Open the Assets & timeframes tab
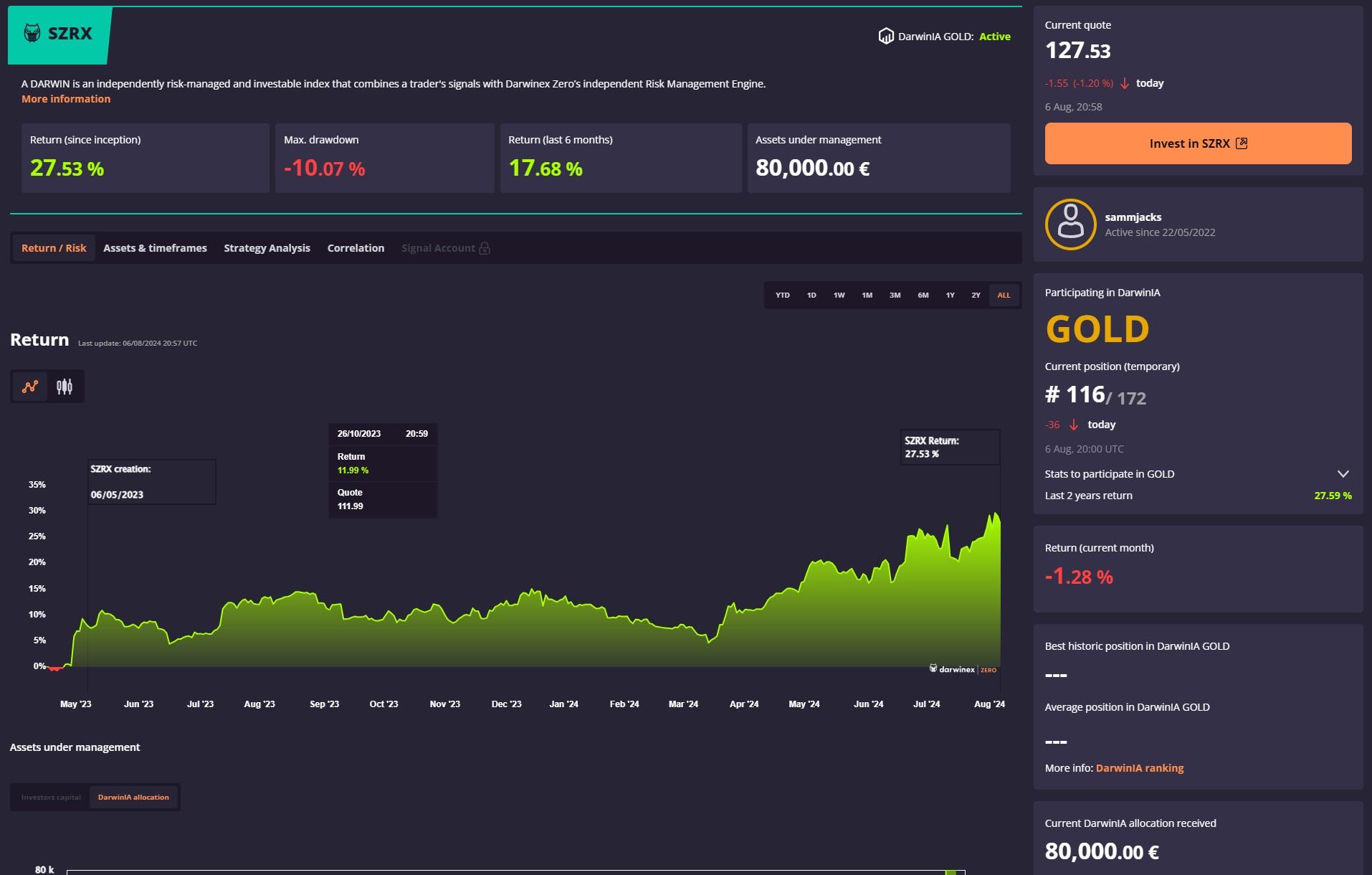The height and width of the screenshot is (875, 1372). [155, 248]
